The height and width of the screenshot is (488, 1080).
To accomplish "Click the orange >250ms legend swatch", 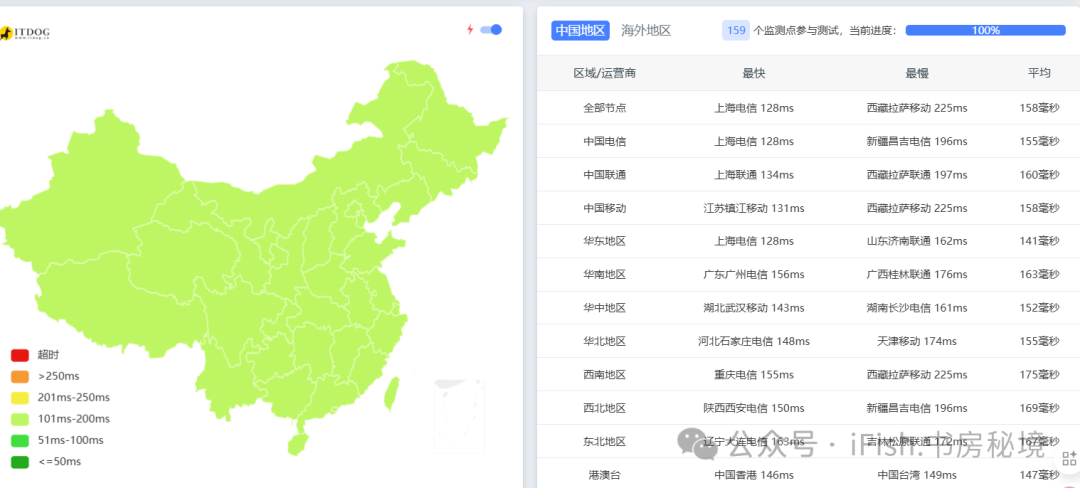I will point(20,376).
